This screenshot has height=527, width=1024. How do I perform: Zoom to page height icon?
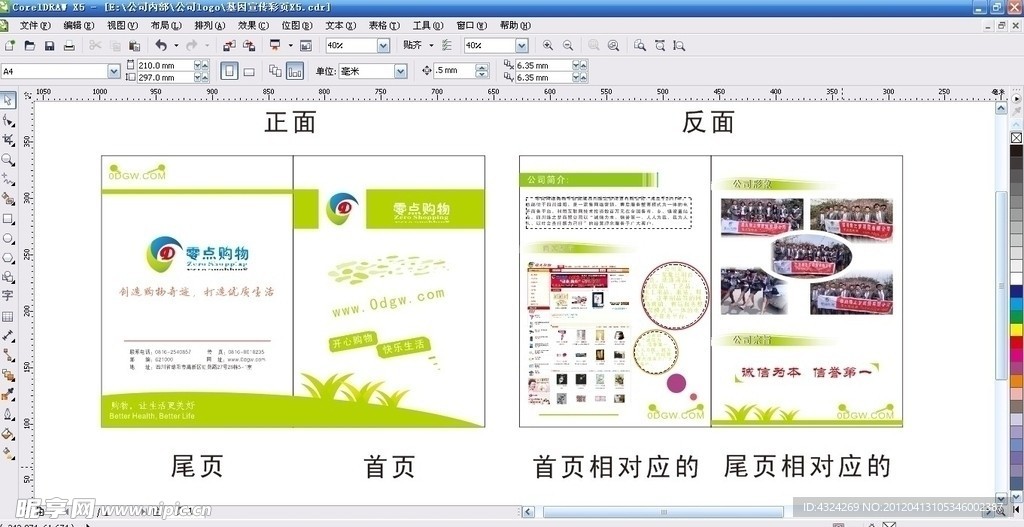(680, 45)
